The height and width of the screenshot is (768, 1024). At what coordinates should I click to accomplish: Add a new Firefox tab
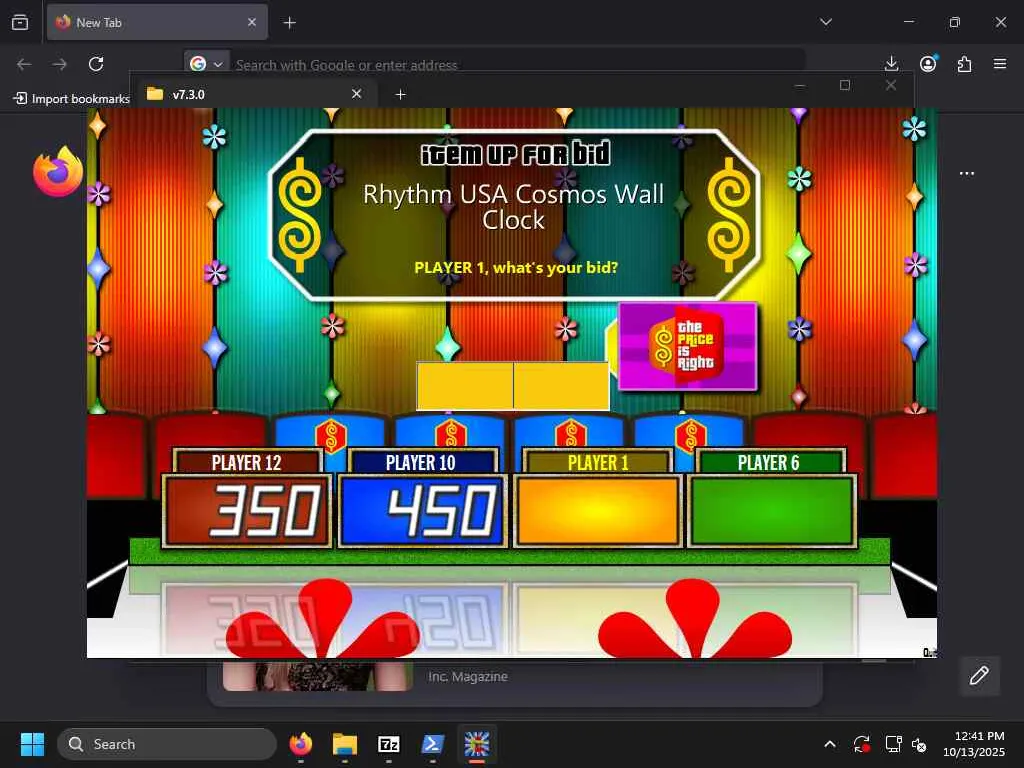pyautogui.click(x=289, y=23)
